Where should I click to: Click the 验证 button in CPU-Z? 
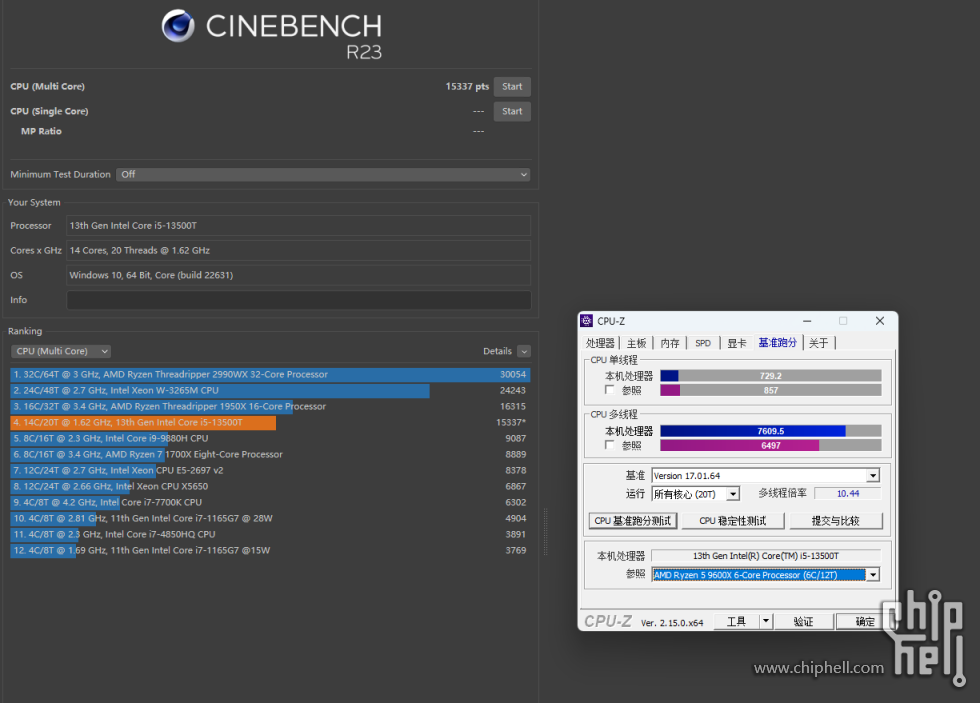803,622
